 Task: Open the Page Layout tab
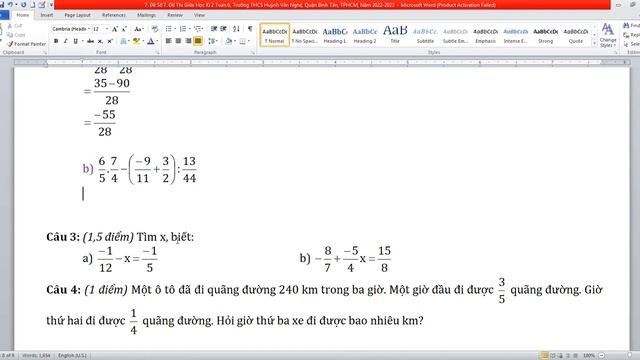(x=78, y=15)
